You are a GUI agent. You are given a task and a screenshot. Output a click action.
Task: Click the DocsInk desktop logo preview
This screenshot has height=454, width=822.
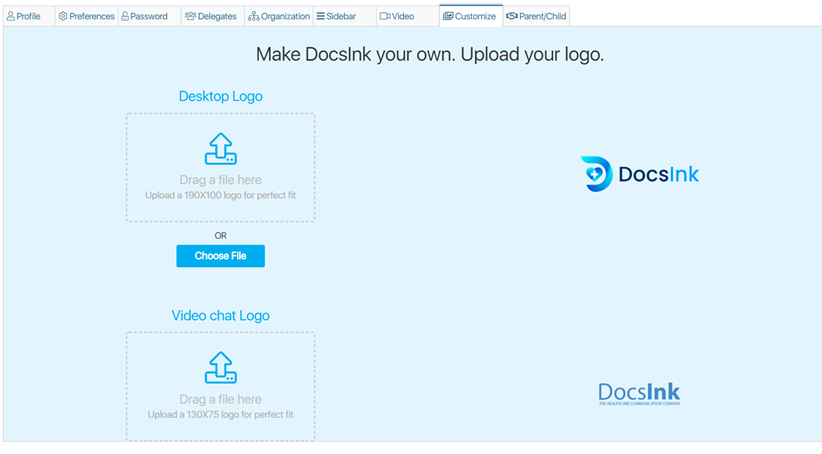[x=640, y=174]
